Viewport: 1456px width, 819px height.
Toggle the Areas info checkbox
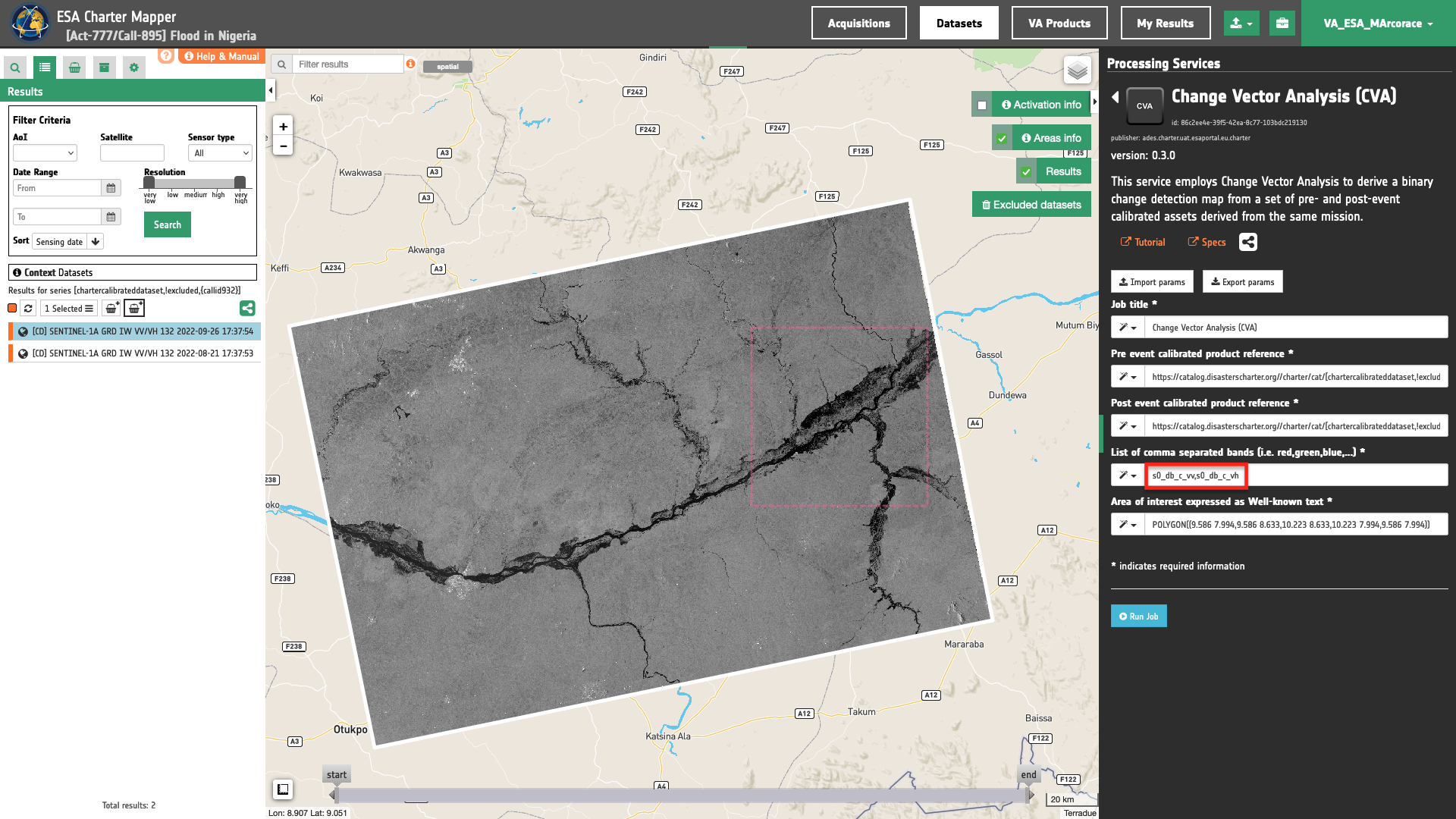(1002, 139)
